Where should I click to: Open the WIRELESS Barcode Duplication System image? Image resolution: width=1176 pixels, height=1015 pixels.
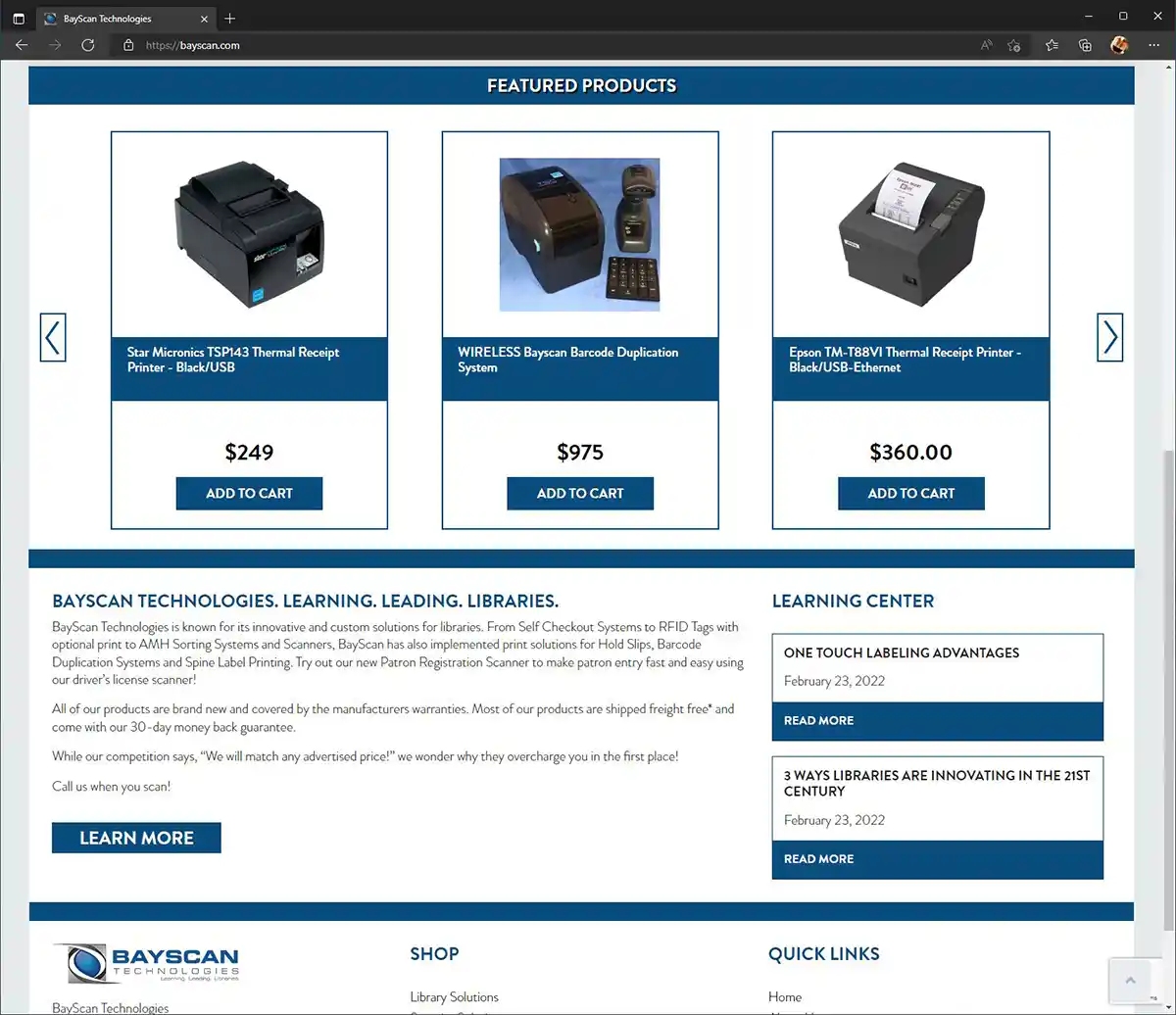tap(579, 234)
